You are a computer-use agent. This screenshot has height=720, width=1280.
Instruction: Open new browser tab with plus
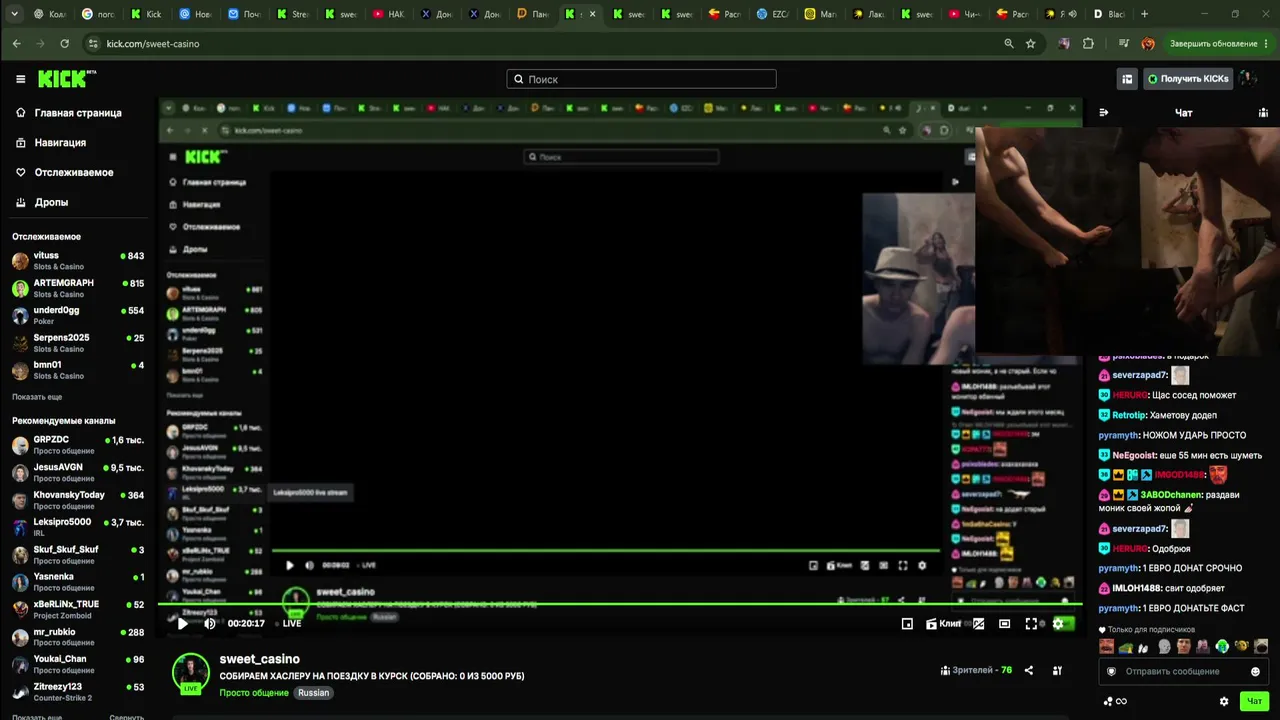tap(1145, 14)
